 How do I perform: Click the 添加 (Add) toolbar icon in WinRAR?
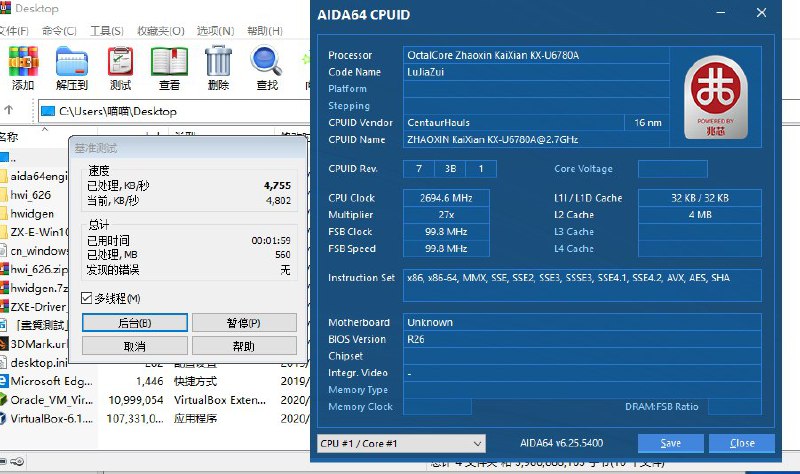(23, 62)
